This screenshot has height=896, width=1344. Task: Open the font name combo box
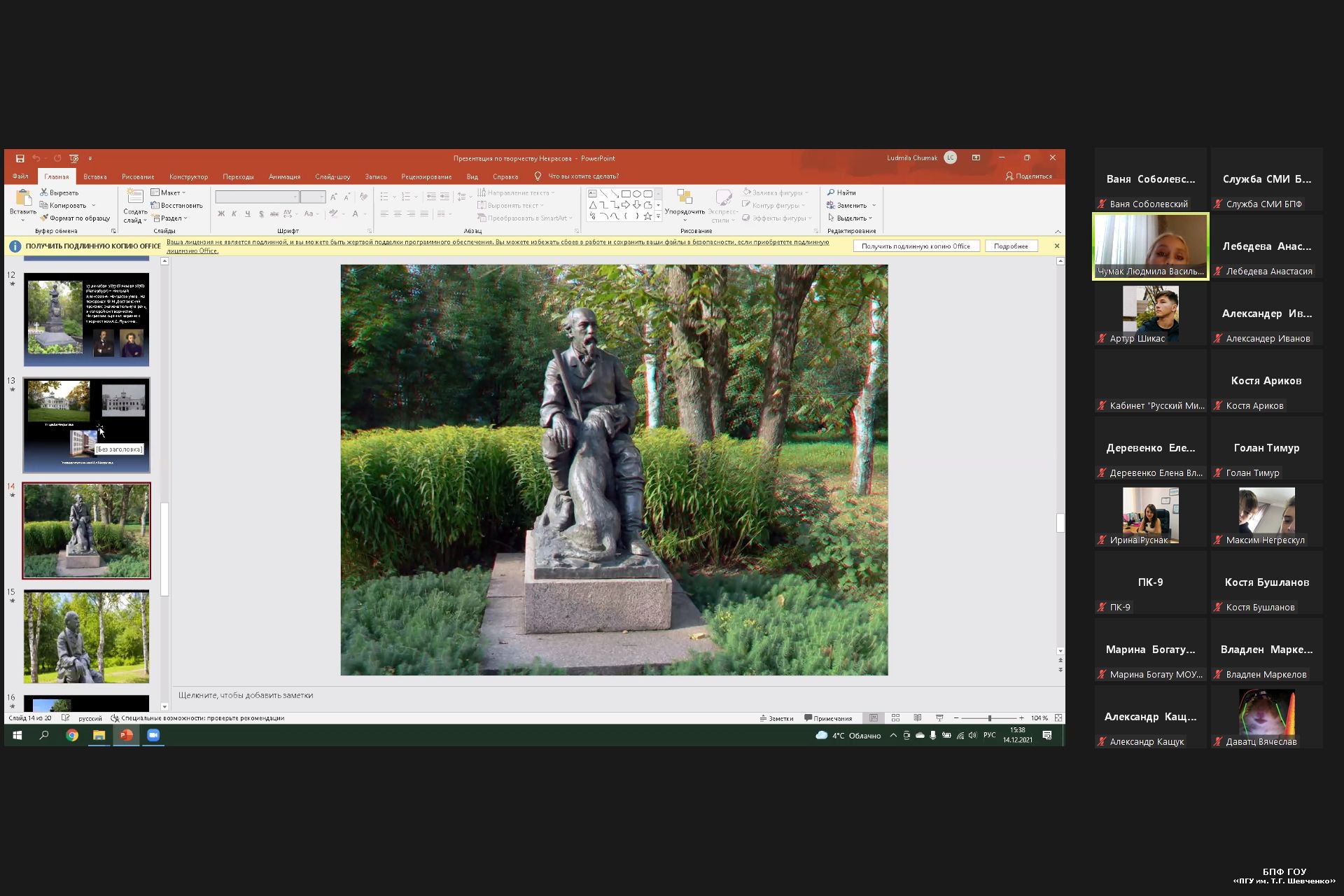coord(257,197)
